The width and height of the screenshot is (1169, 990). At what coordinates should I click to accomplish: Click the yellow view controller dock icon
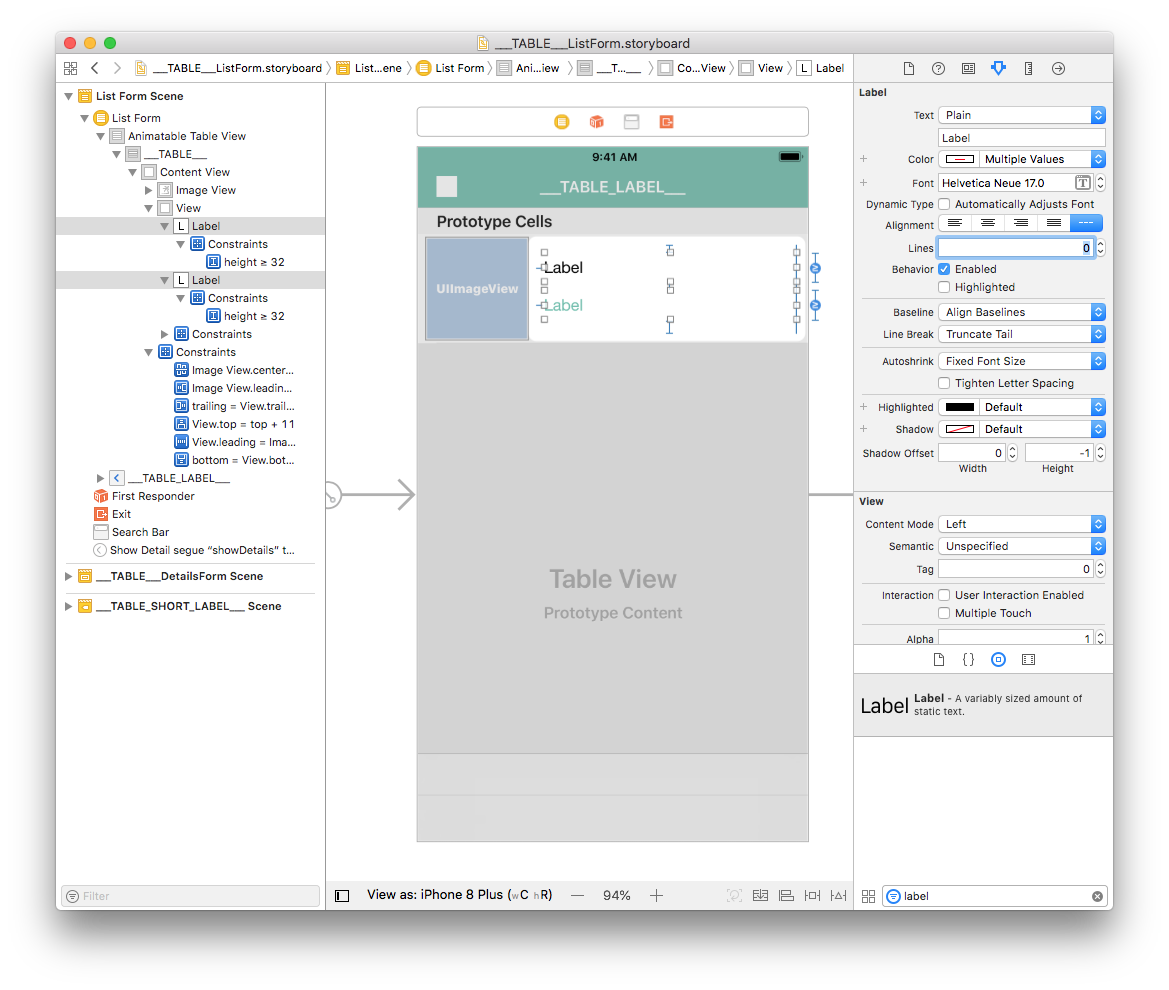(x=562, y=122)
